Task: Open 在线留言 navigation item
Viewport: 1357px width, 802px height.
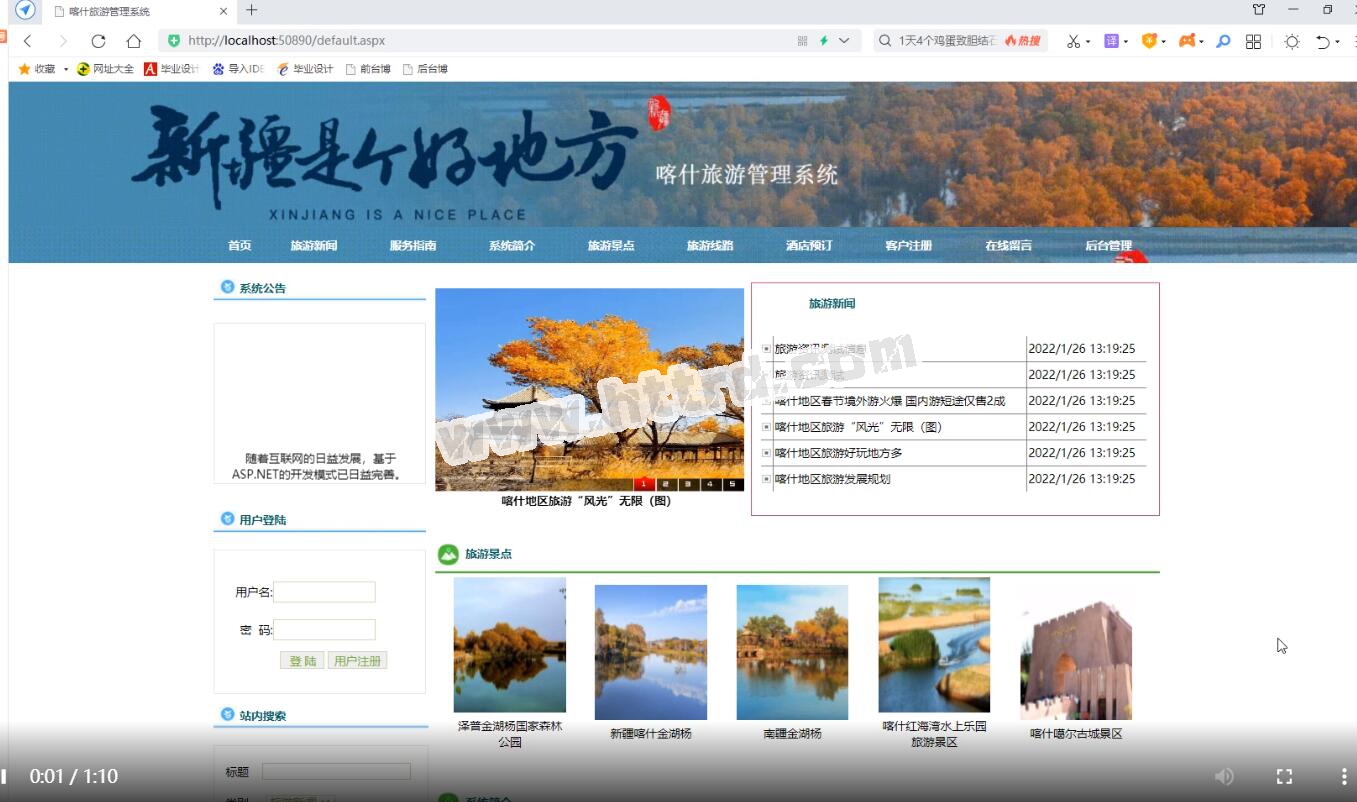Action: [x=1008, y=245]
